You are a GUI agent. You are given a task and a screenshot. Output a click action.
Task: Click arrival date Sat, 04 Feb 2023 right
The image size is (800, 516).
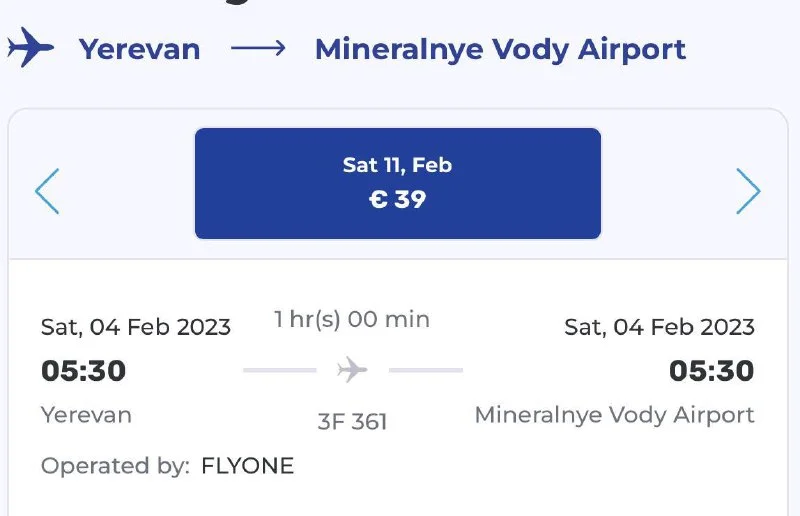(x=659, y=327)
